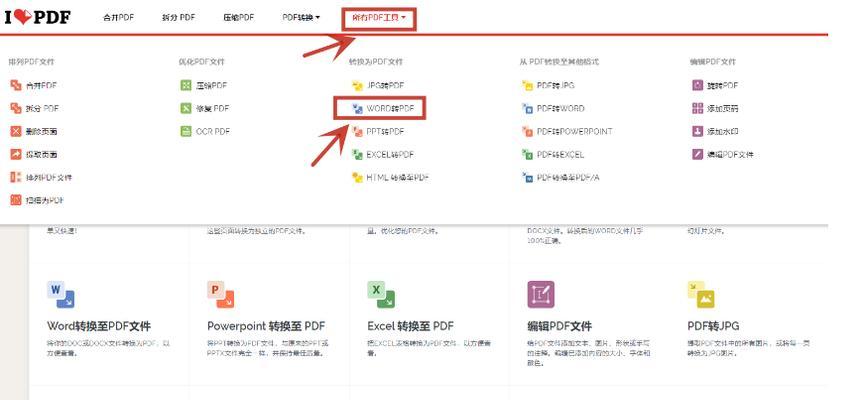Click the JPG转PDF icon
Screen dimensions: 865x400
[357, 86]
